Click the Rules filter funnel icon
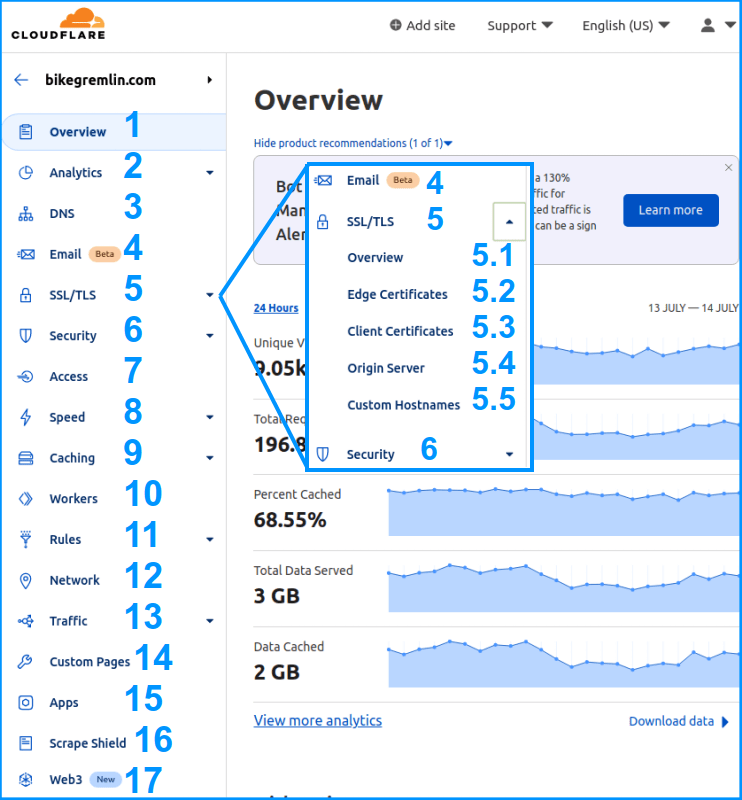The image size is (742, 800). pyautogui.click(x=26, y=539)
